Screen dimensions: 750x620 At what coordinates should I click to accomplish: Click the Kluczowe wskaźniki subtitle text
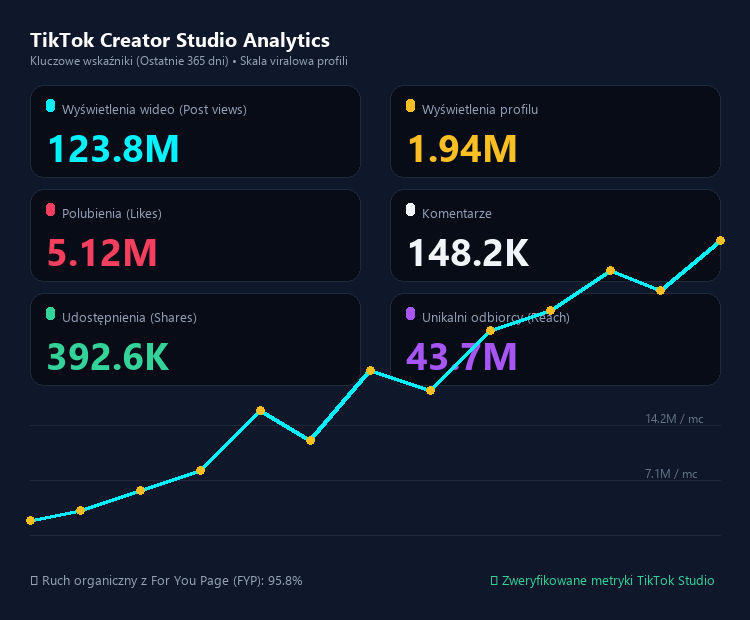(x=189, y=61)
